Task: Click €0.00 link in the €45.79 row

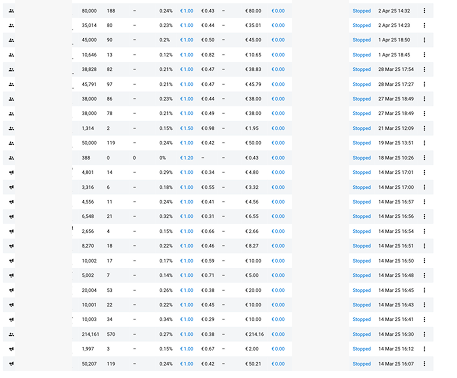Action: [x=278, y=84]
